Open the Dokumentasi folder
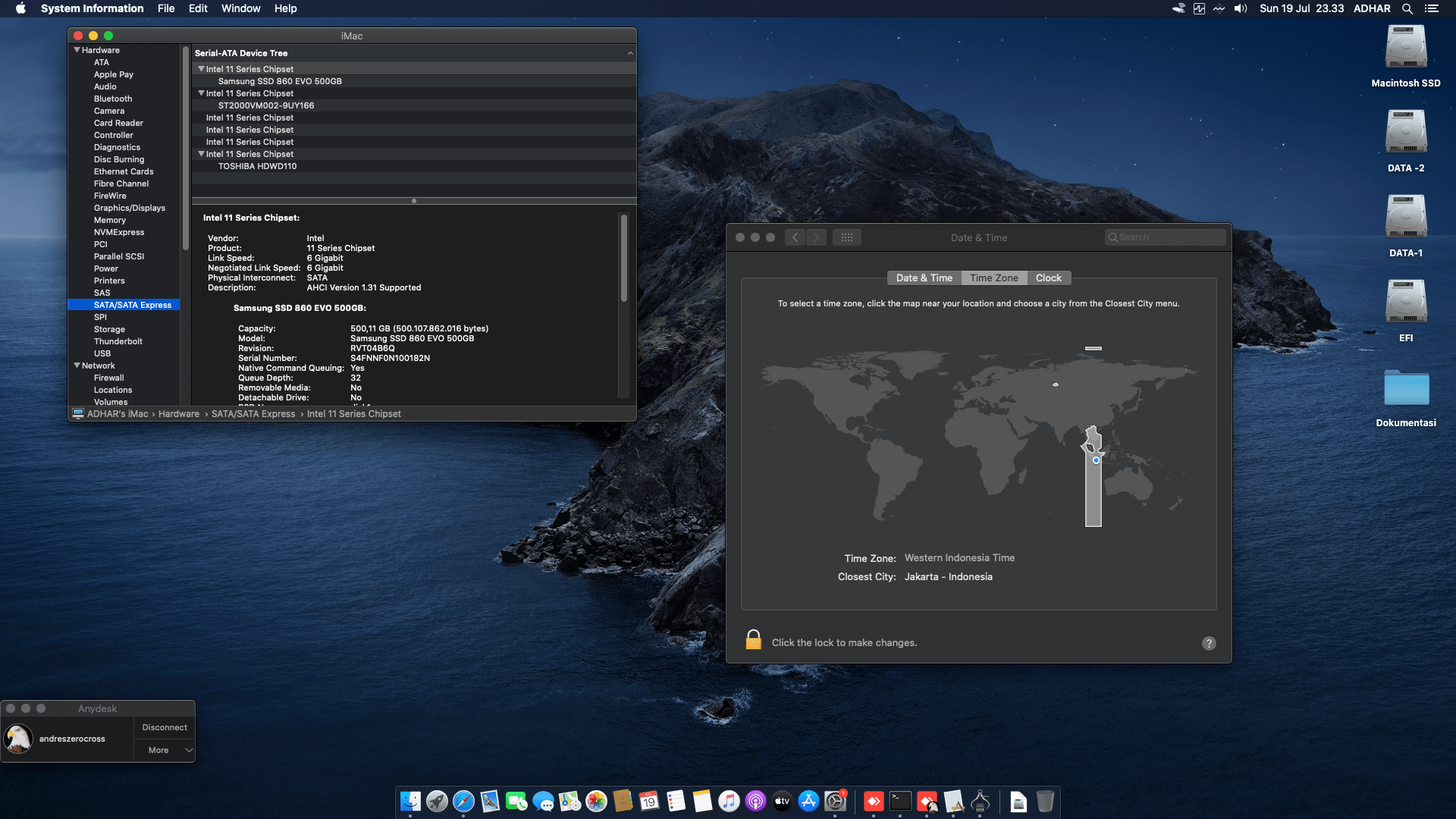 tap(1405, 388)
